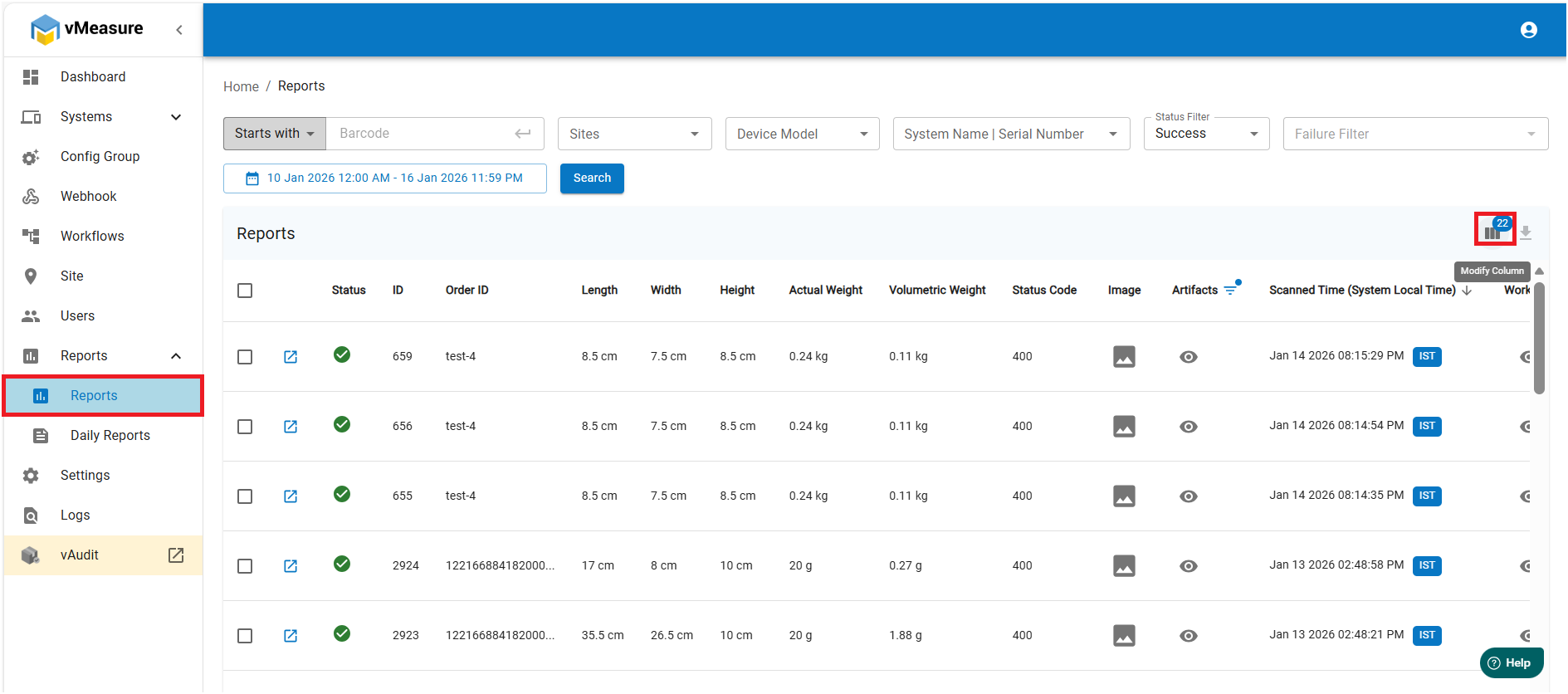The height and width of the screenshot is (694, 1568).
Task: Go to Daily Reports in sidebar
Action: (110, 436)
